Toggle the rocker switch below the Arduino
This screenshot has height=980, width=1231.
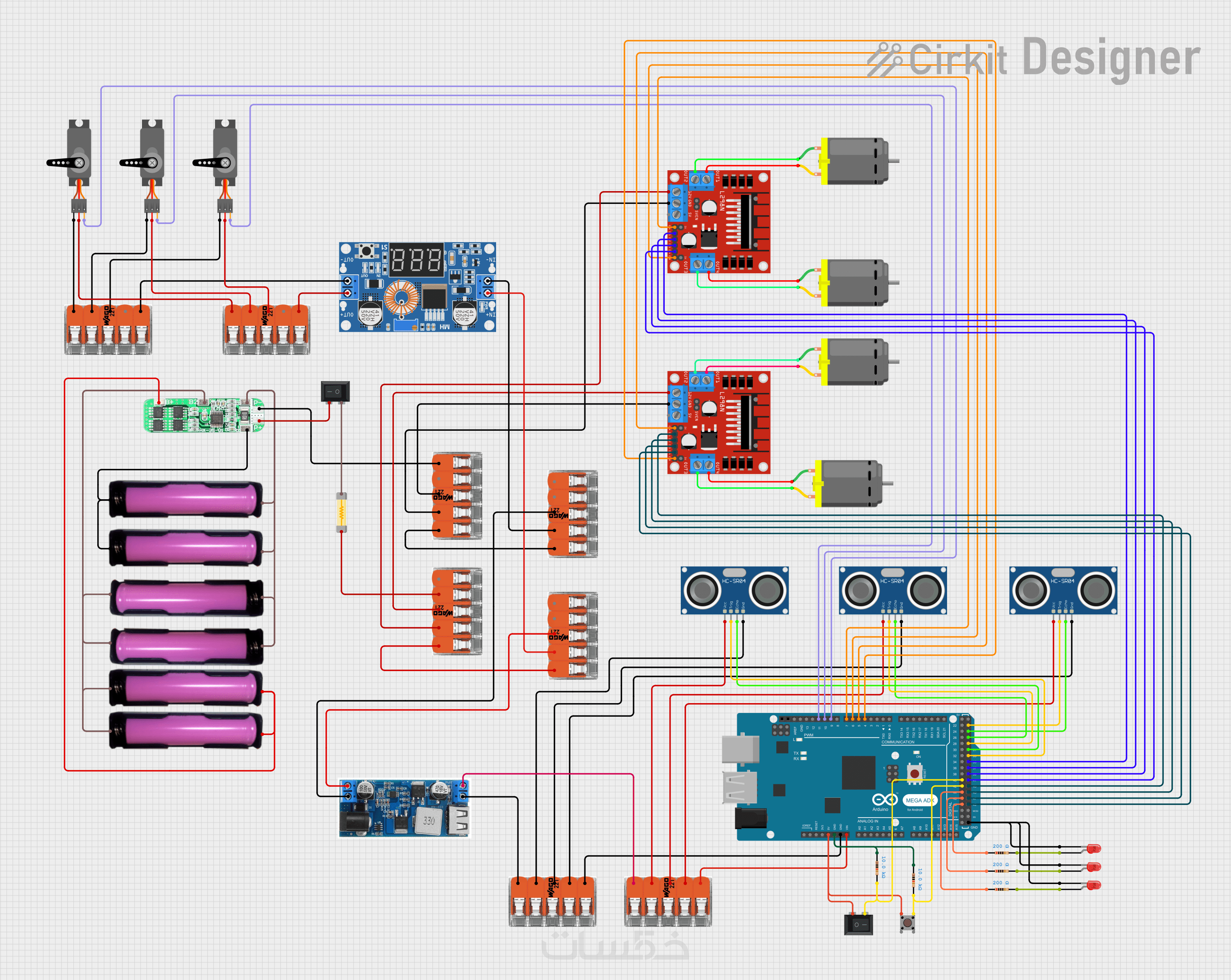tap(858, 924)
